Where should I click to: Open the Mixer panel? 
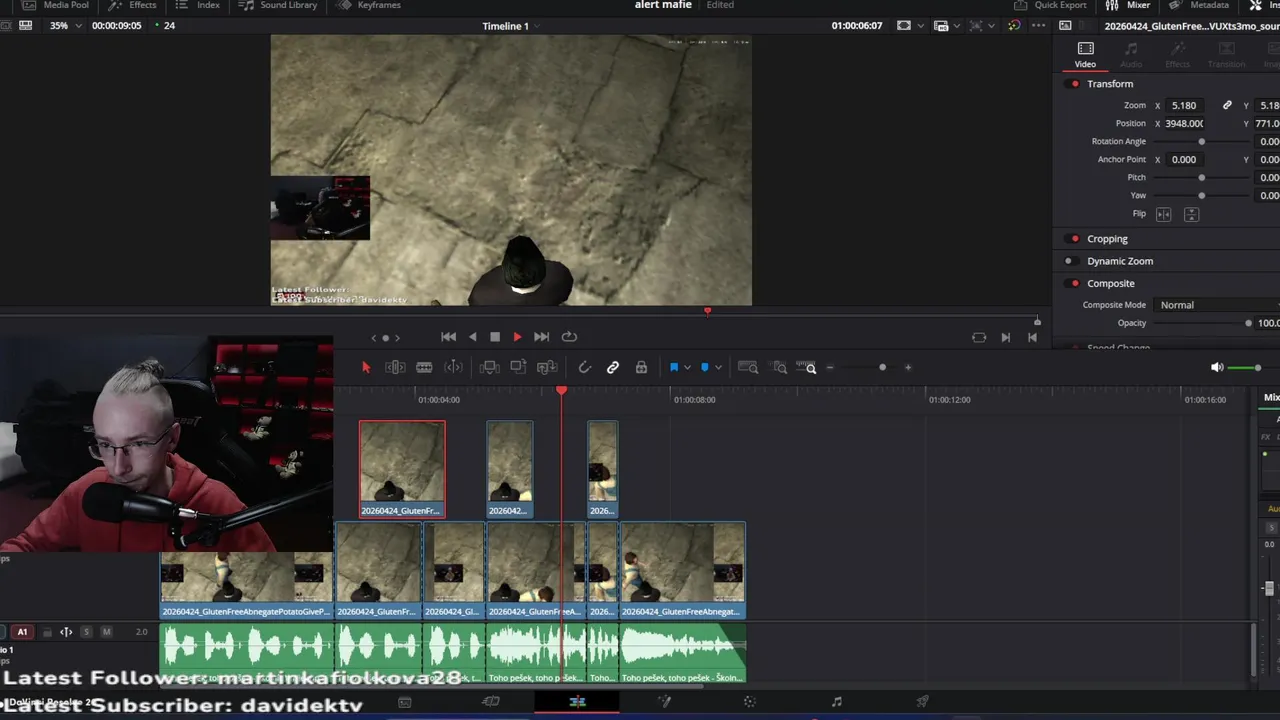point(1129,5)
